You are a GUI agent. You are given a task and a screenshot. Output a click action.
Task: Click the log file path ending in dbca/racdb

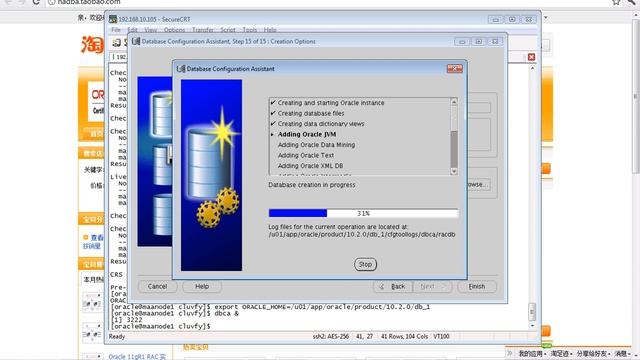click(362, 235)
